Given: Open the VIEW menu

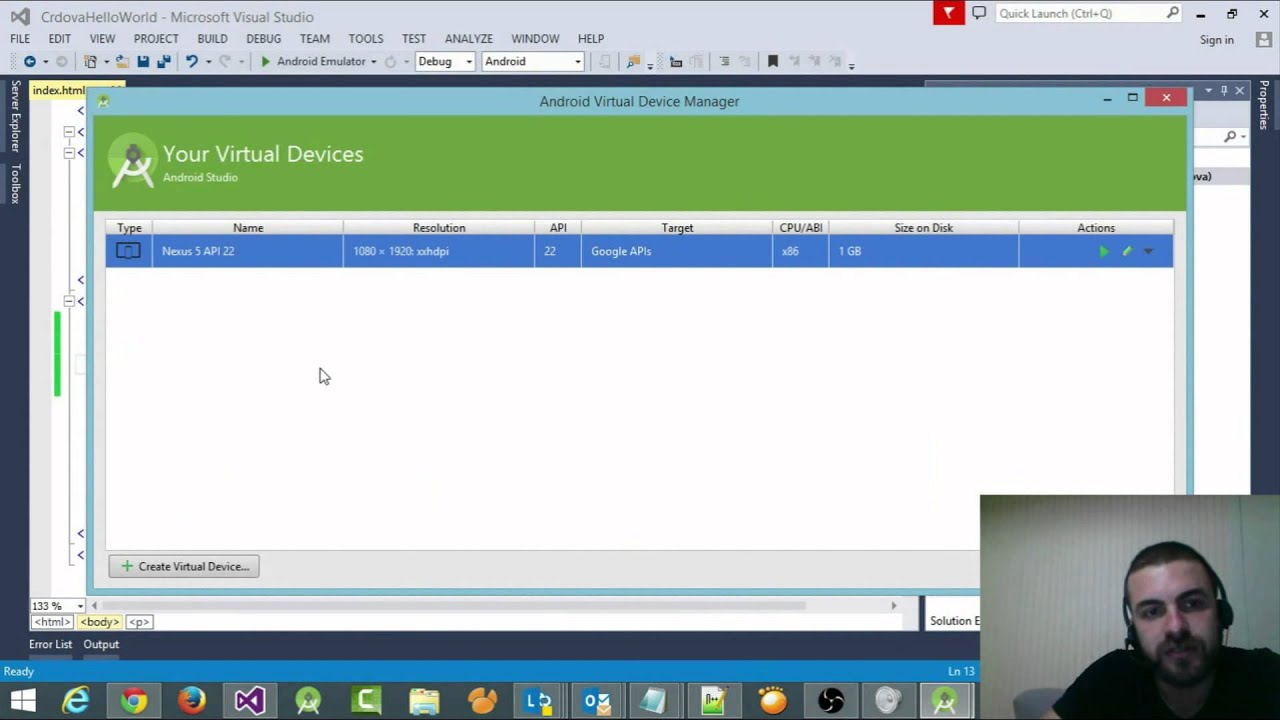Looking at the screenshot, I should pos(102,39).
